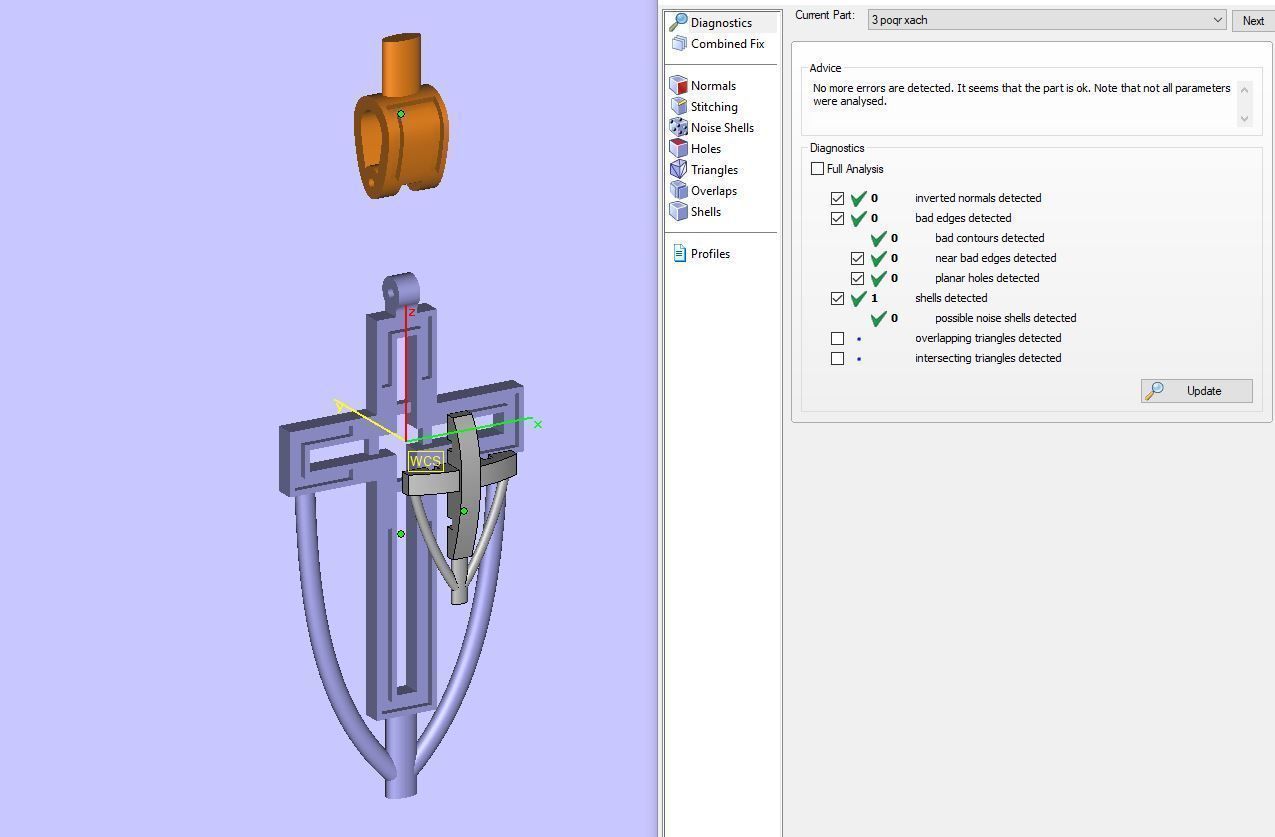Screen dimensions: 1275x837
Task: Enable overlapping triangles detected checkbox
Action: tap(838, 338)
